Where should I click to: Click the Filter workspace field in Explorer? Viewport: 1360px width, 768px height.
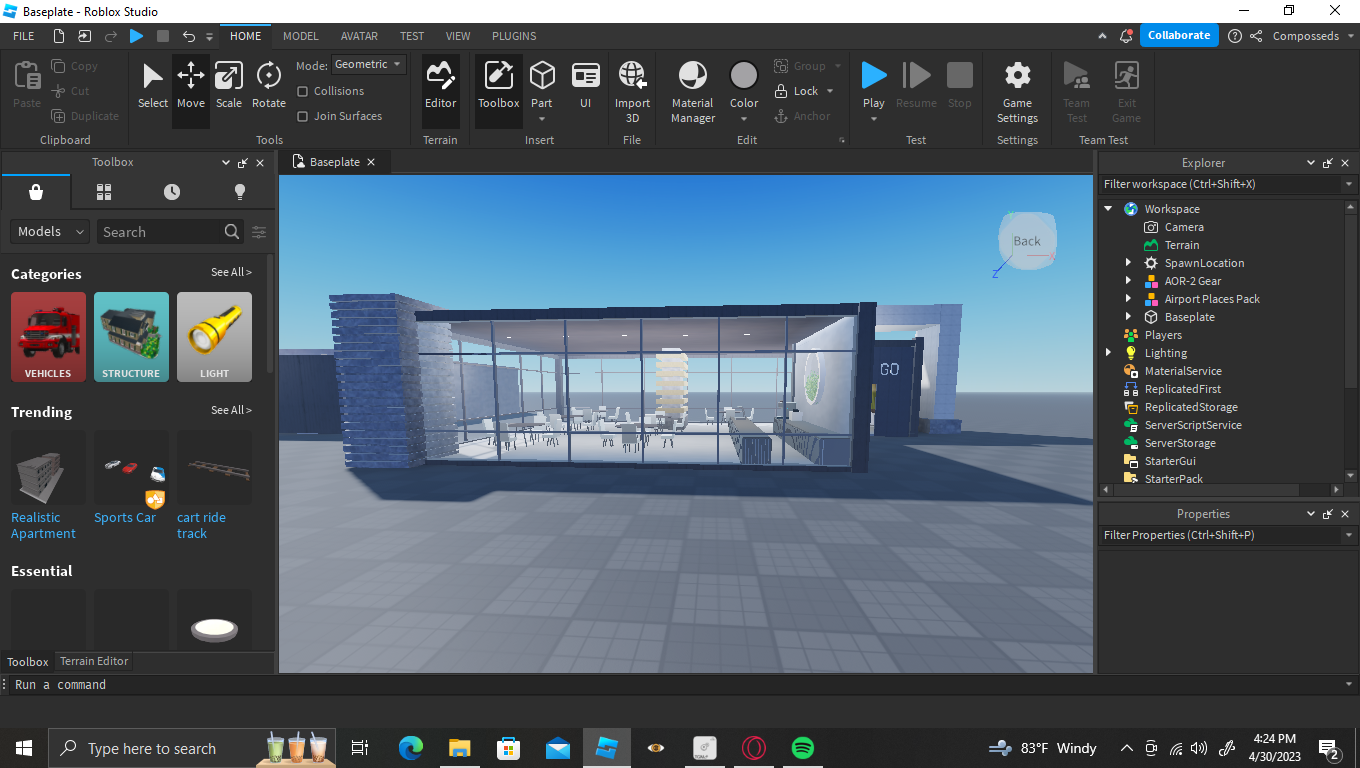coord(1219,184)
